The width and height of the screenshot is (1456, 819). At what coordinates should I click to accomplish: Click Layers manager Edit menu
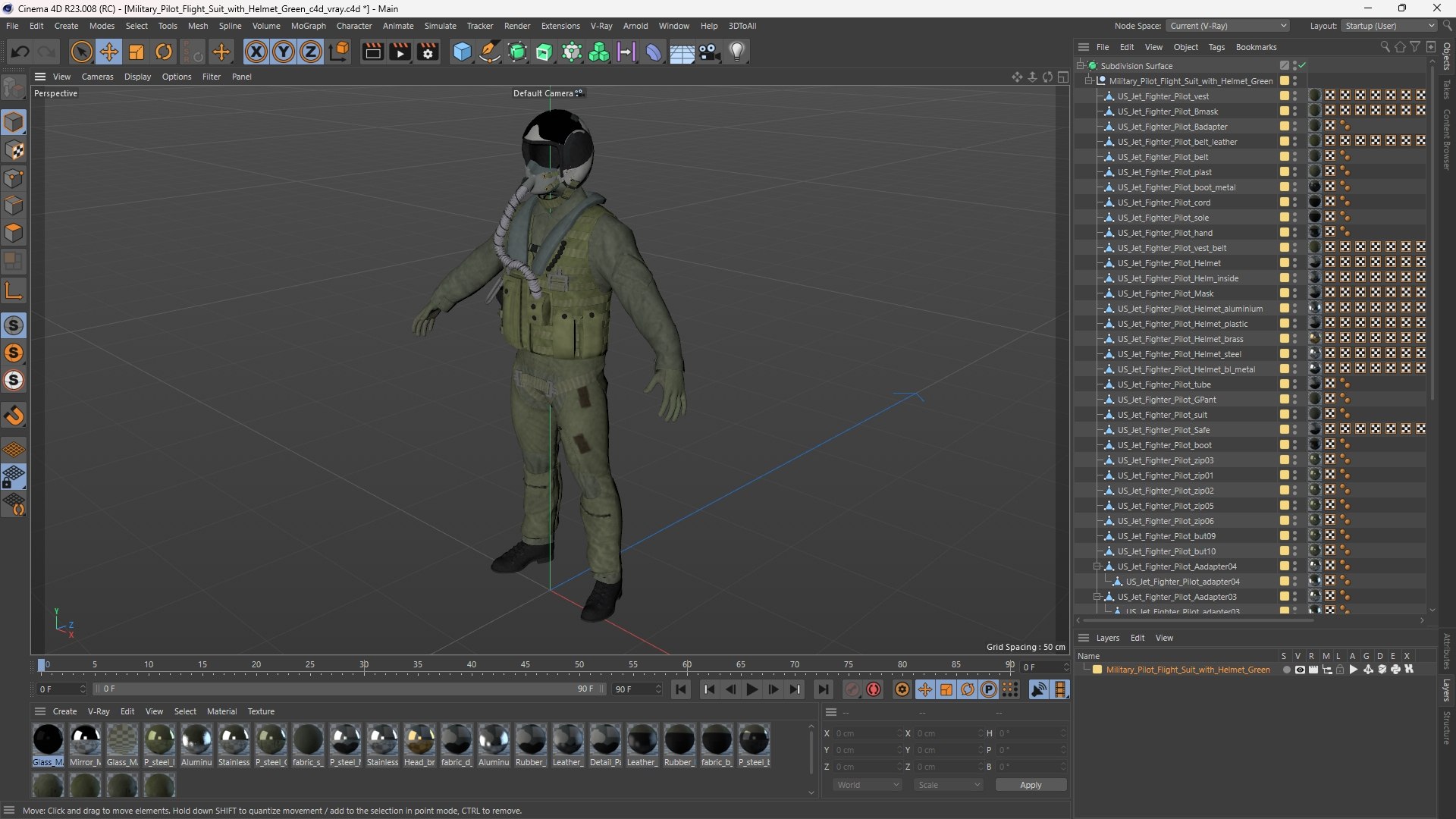(x=1137, y=638)
